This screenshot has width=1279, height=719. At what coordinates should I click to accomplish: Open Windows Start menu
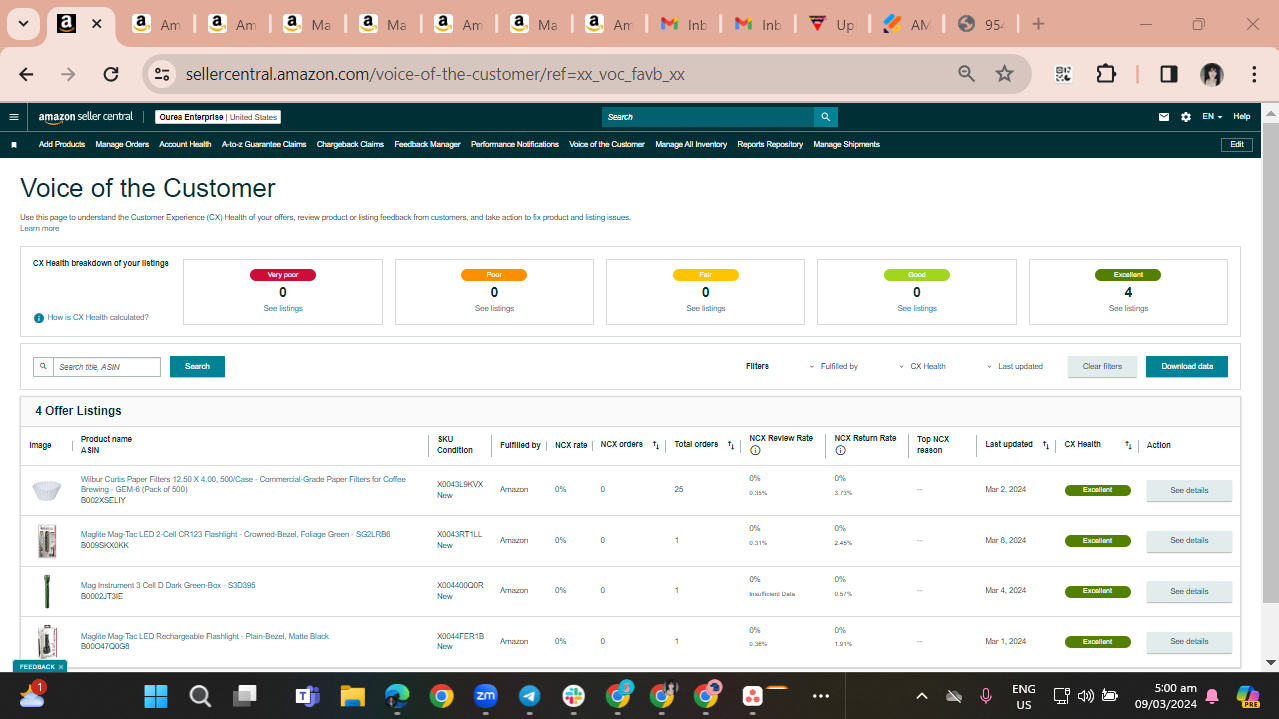(x=156, y=695)
